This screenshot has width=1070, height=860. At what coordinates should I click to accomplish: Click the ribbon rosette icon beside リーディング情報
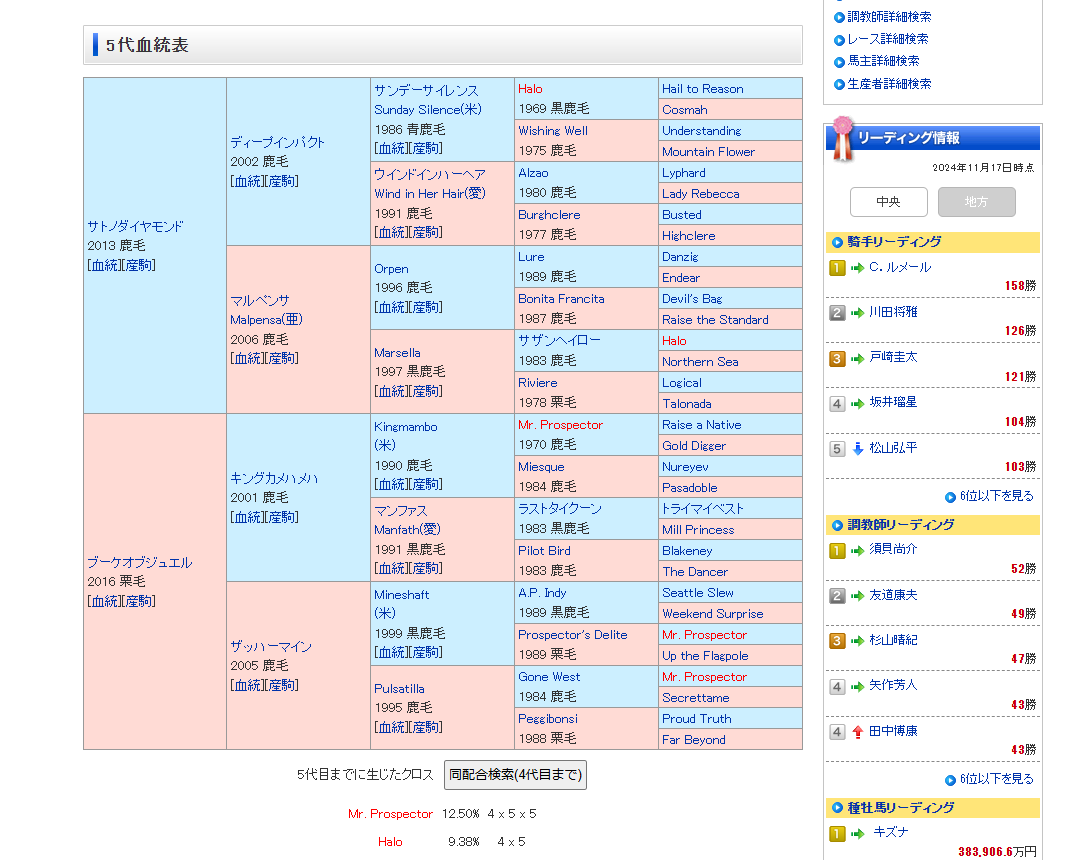click(x=844, y=137)
